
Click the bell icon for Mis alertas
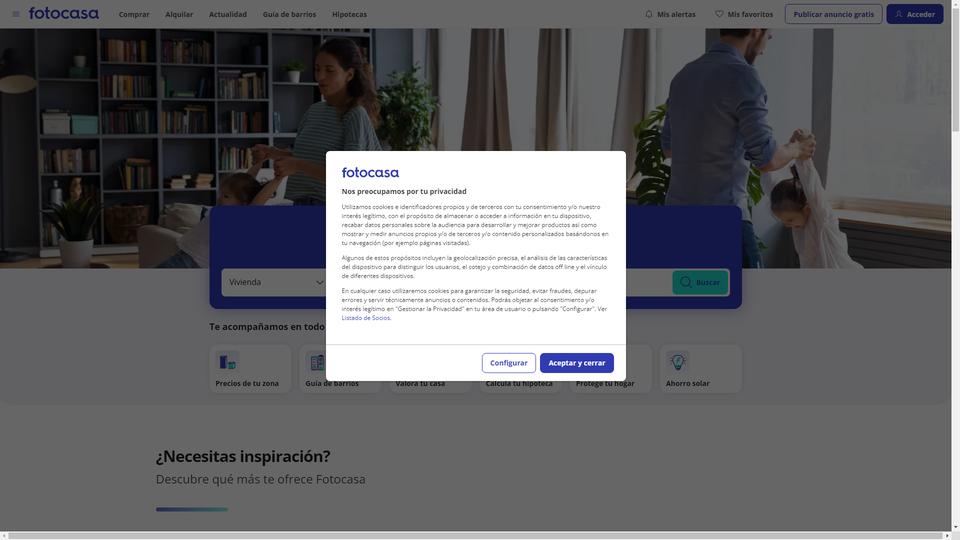[x=649, y=14]
